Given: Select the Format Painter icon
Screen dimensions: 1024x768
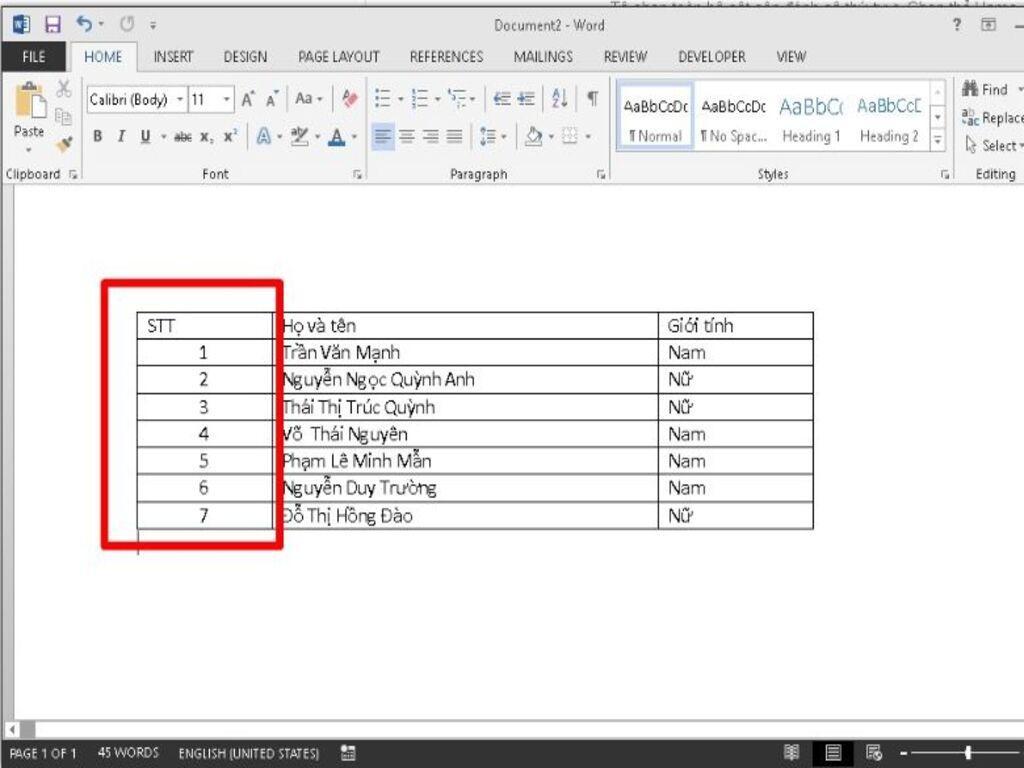Looking at the screenshot, I should pos(62,140).
